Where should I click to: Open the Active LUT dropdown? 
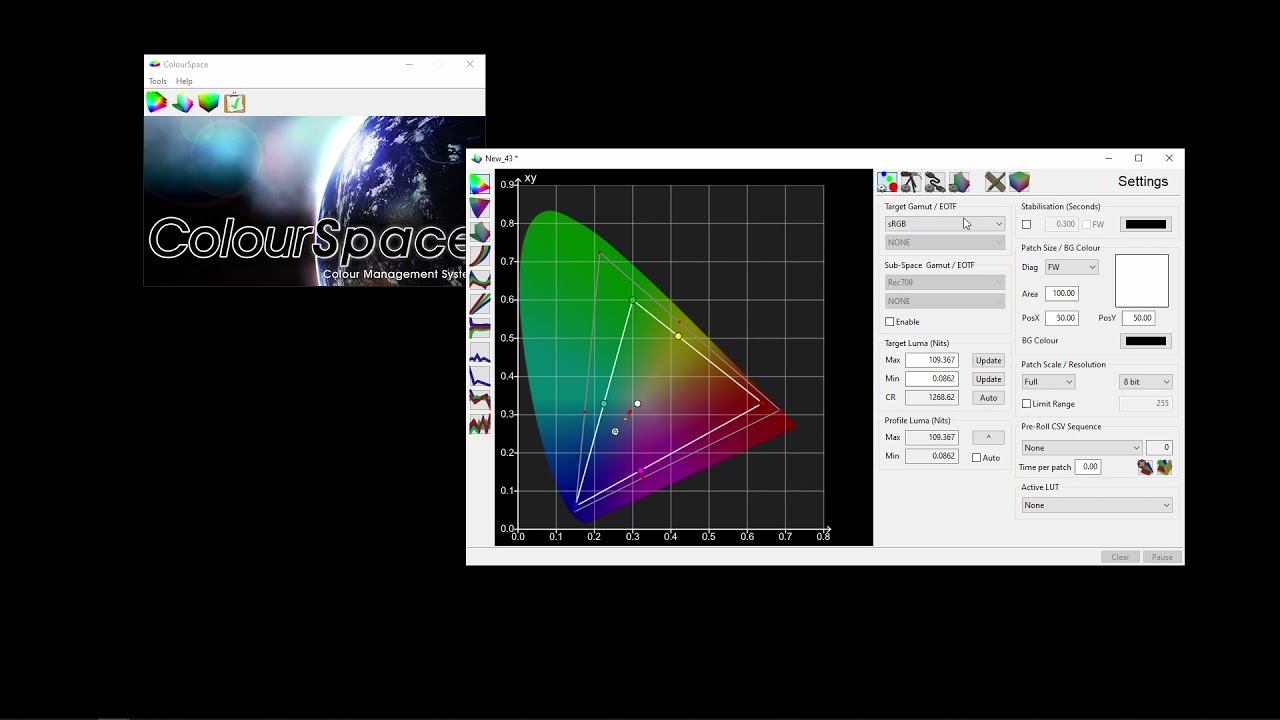[1096, 505]
